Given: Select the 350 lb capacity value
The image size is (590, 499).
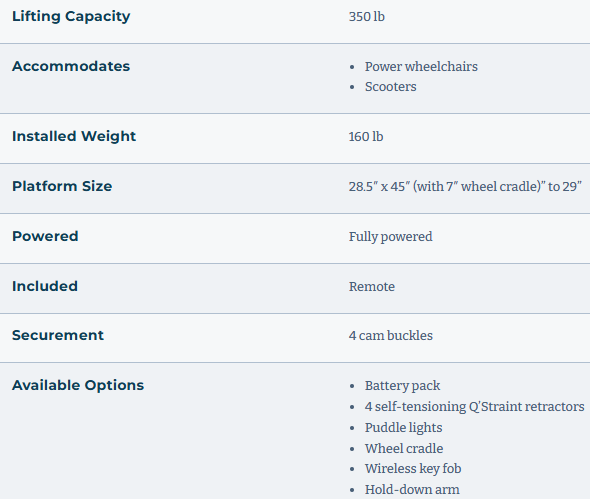Looking at the screenshot, I should (366, 17).
